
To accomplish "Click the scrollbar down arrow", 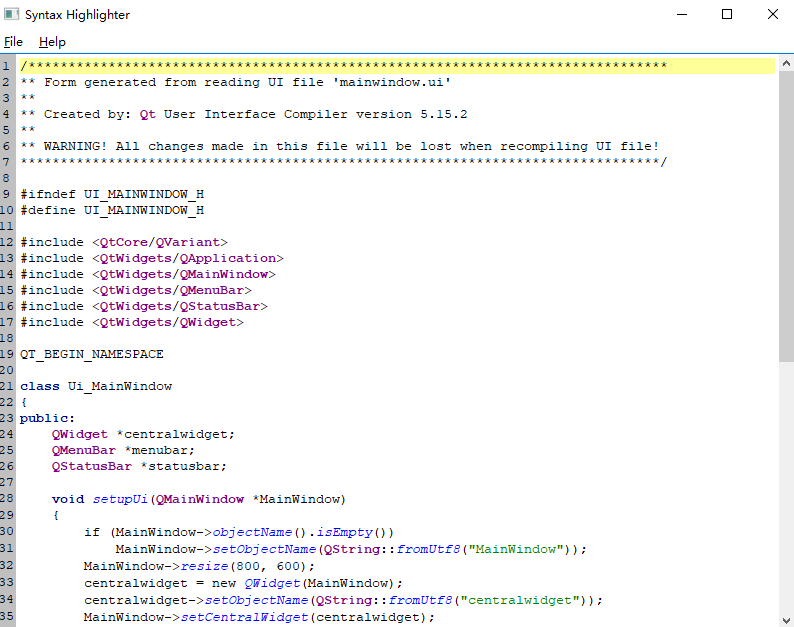I will coord(786,620).
